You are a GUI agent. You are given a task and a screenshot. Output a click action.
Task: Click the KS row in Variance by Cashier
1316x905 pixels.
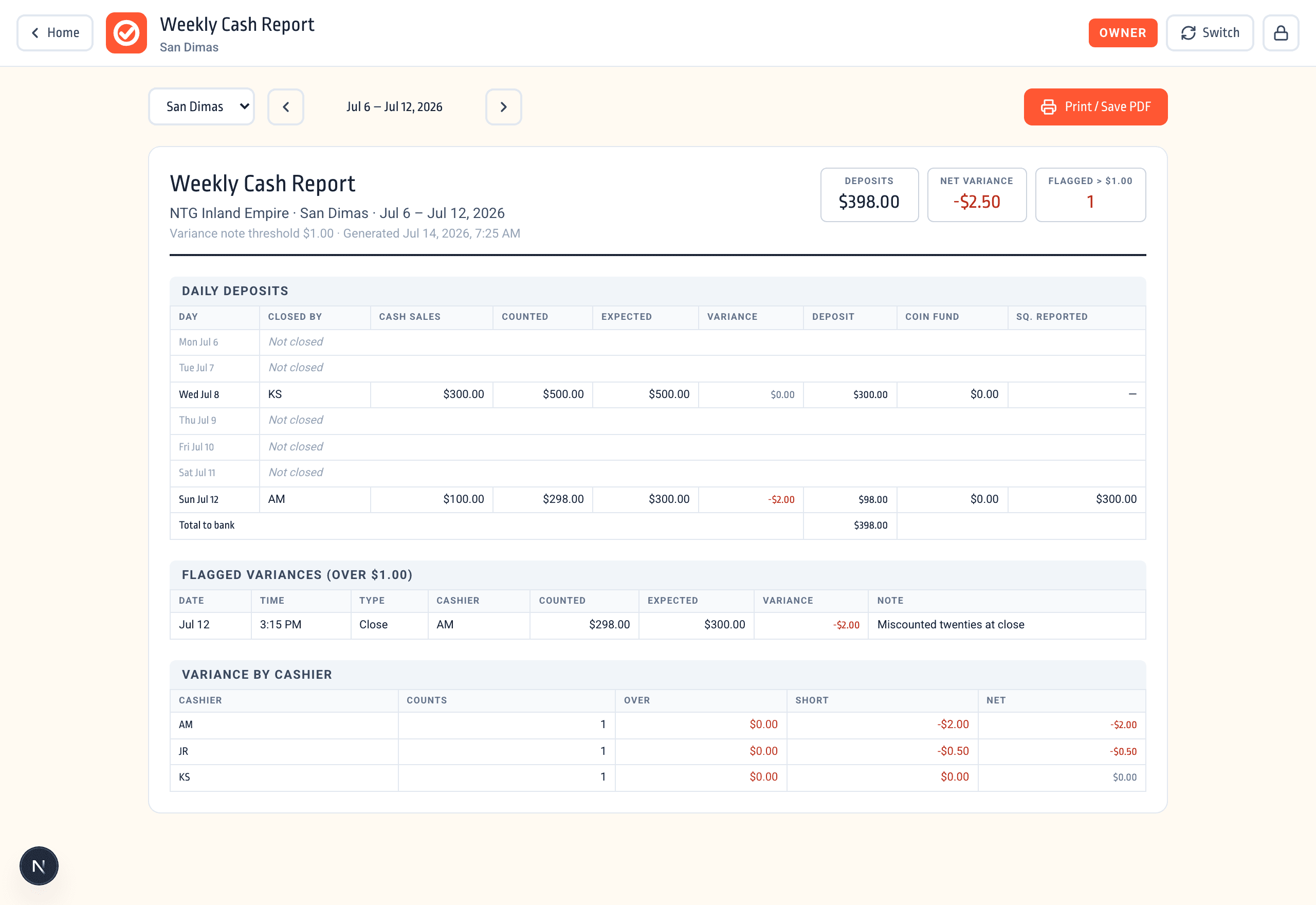(657, 777)
